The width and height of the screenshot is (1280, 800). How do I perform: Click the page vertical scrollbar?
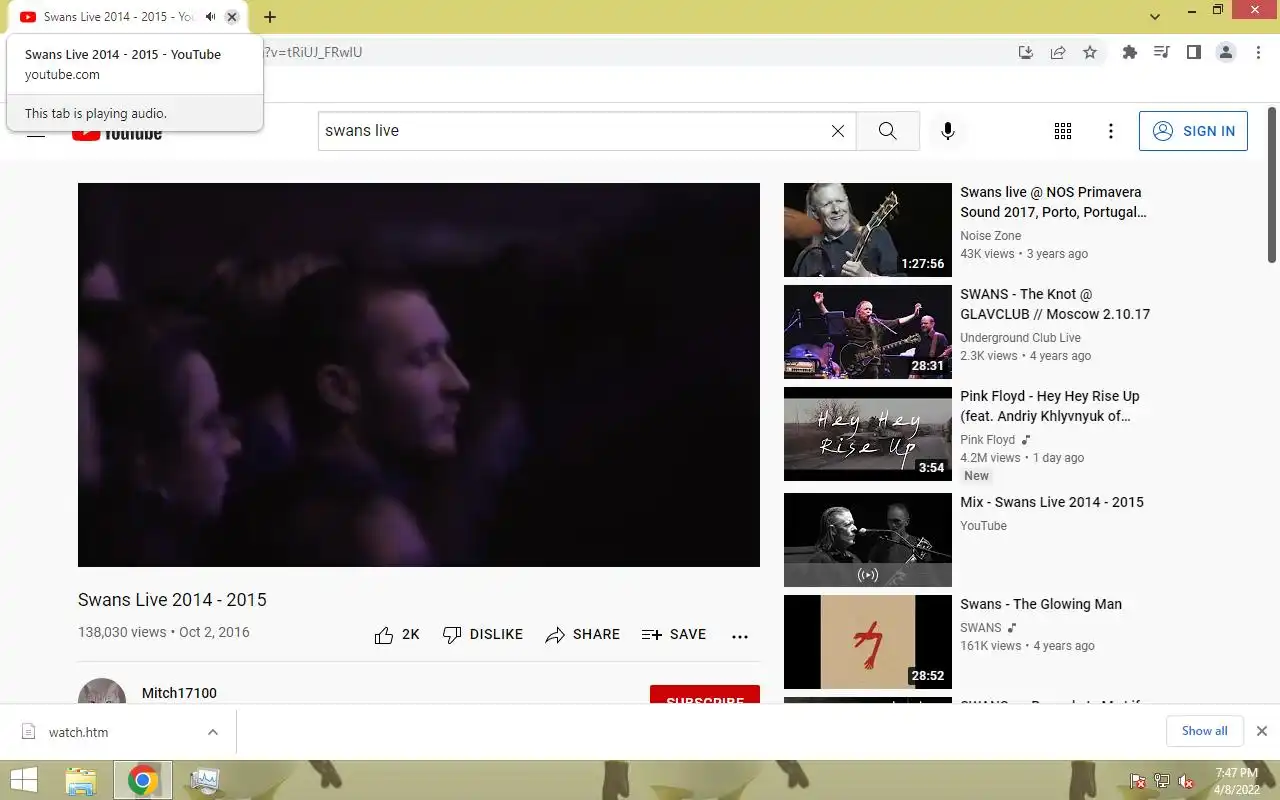pos(1272,185)
